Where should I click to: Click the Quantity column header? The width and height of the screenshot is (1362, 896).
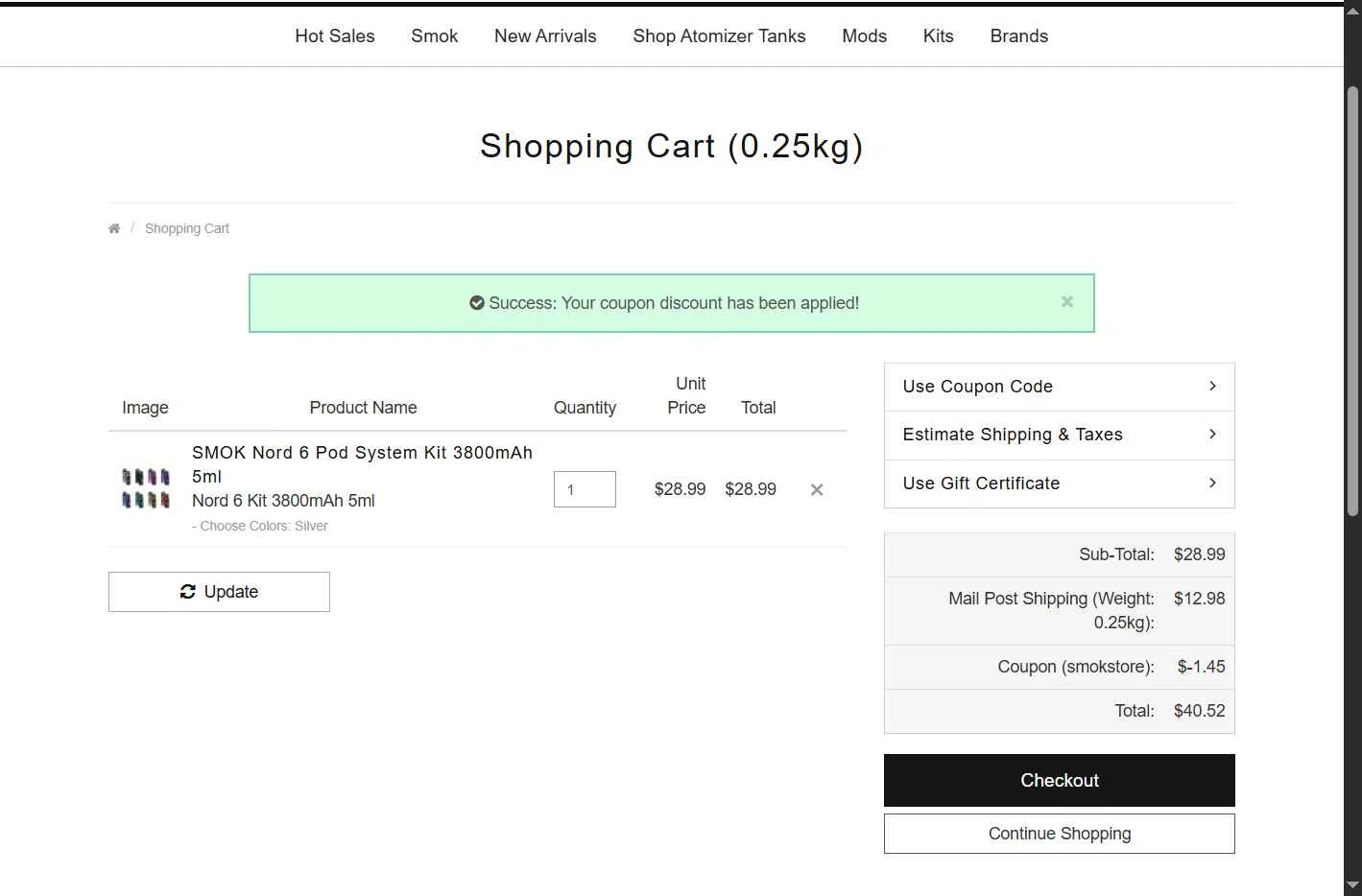coord(585,408)
